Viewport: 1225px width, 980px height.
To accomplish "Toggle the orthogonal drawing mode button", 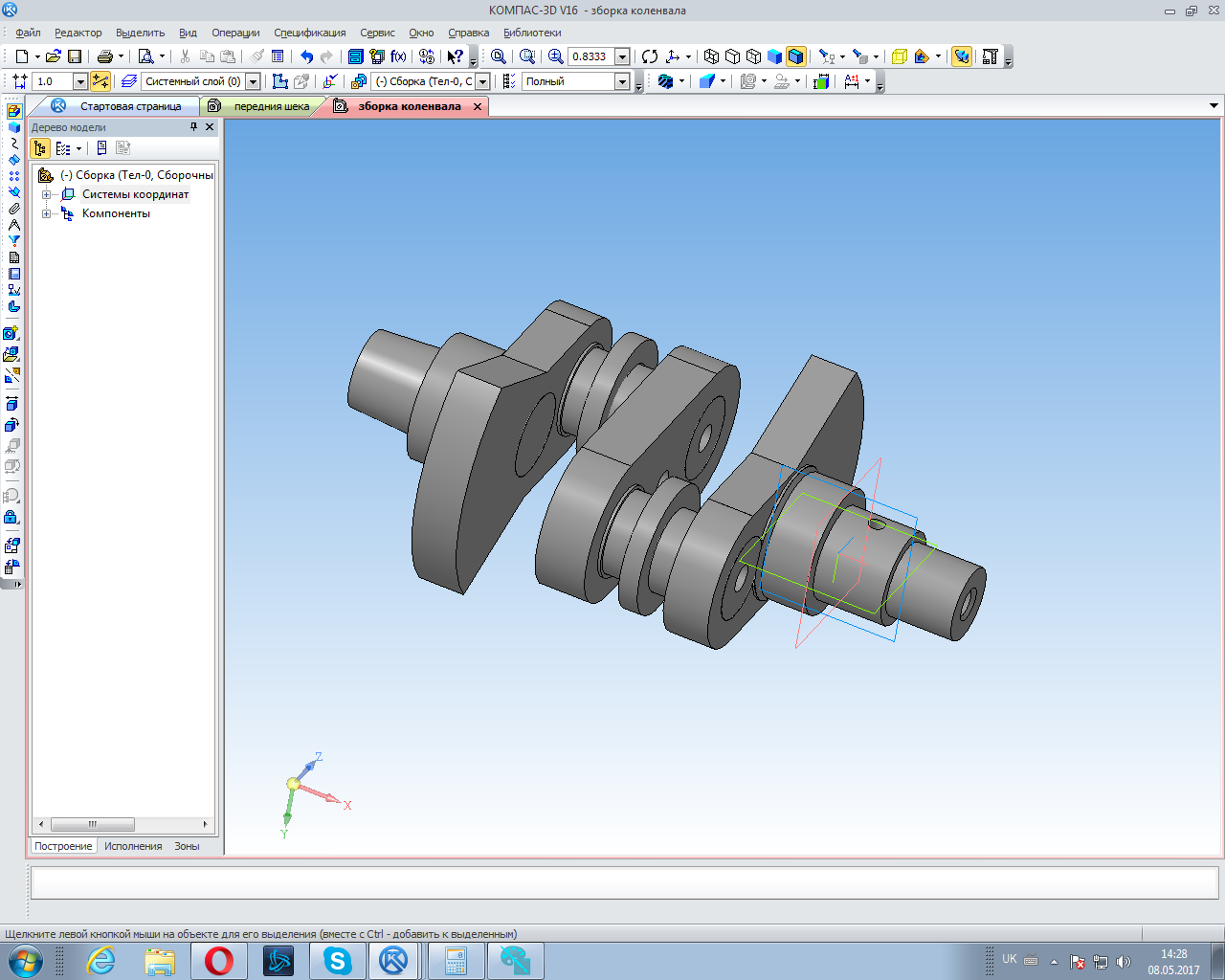I will [x=100, y=81].
